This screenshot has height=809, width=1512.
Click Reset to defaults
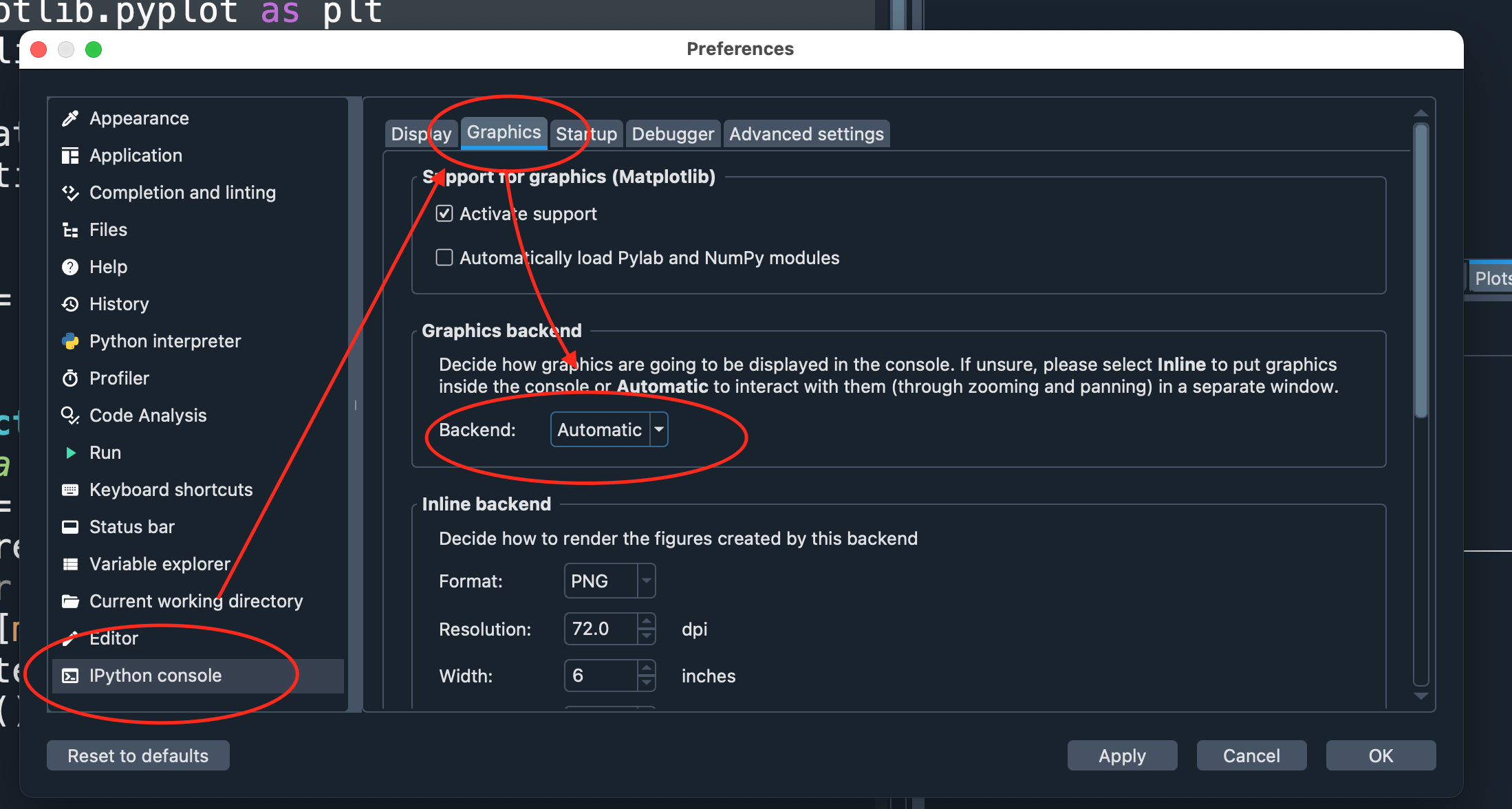point(138,756)
